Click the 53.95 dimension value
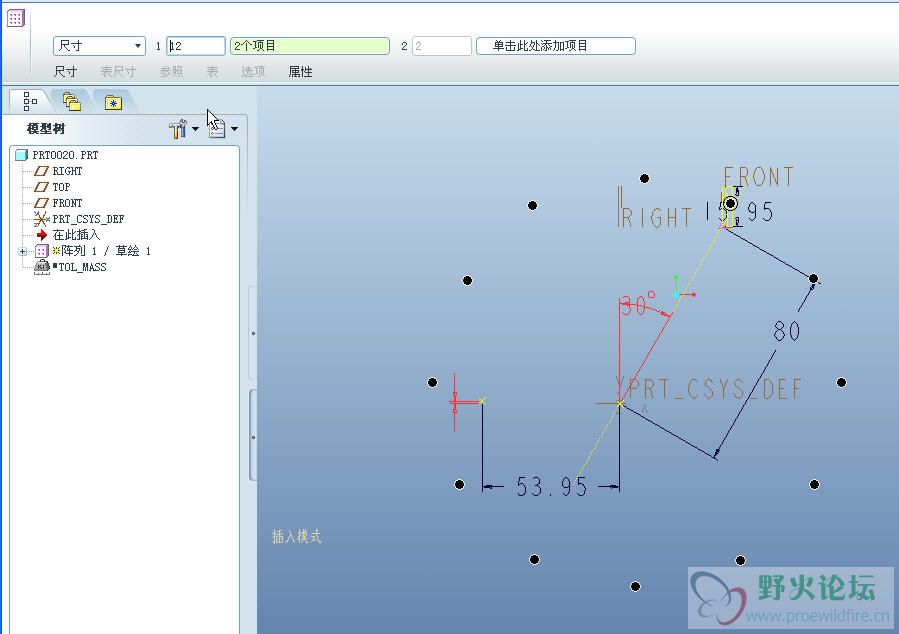The image size is (899, 634). coord(552,487)
